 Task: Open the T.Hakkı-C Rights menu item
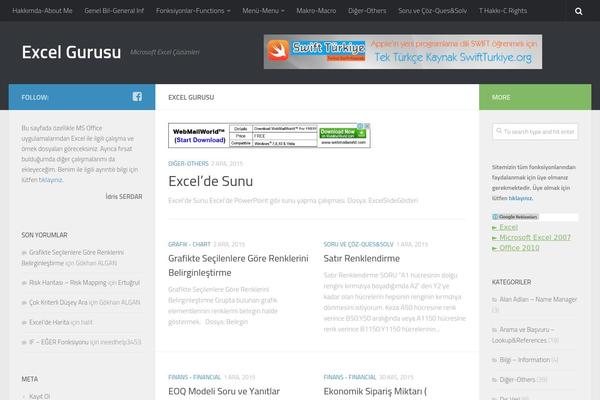coord(503,11)
